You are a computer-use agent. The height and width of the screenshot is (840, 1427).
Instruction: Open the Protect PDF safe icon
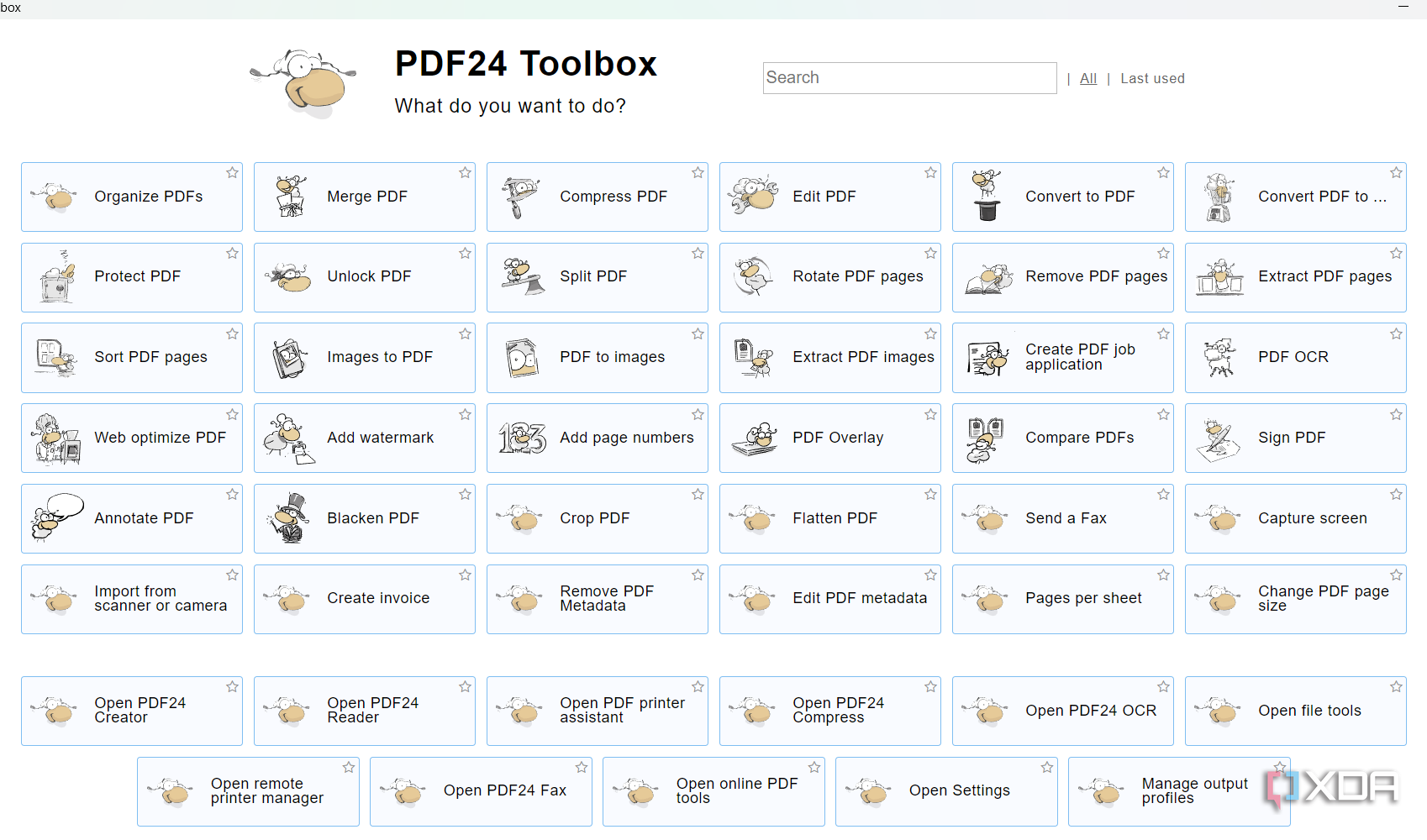click(57, 276)
